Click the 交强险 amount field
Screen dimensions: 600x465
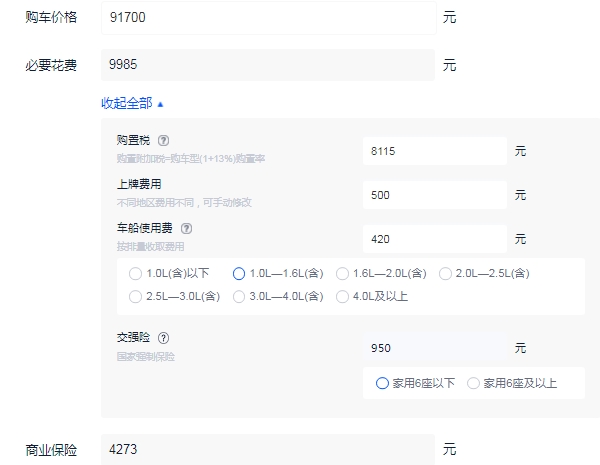tap(434, 348)
